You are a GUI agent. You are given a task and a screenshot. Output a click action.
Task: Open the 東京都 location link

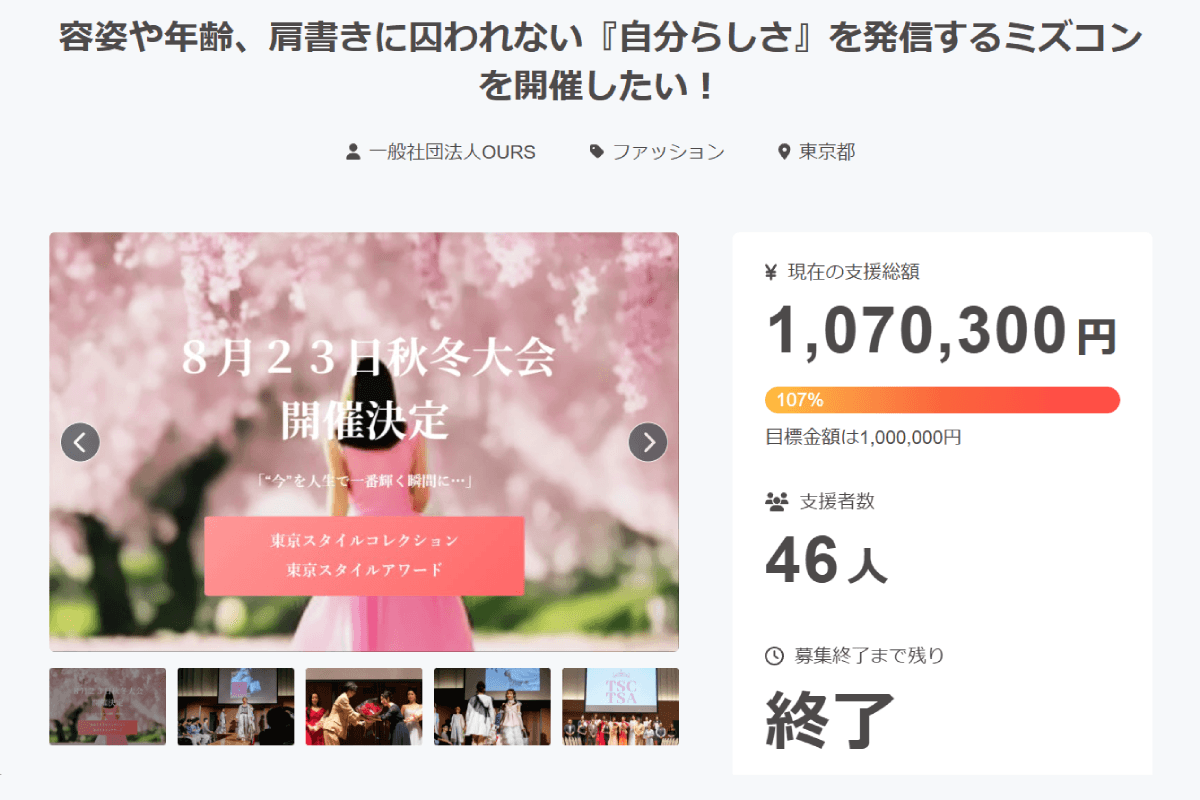point(827,152)
